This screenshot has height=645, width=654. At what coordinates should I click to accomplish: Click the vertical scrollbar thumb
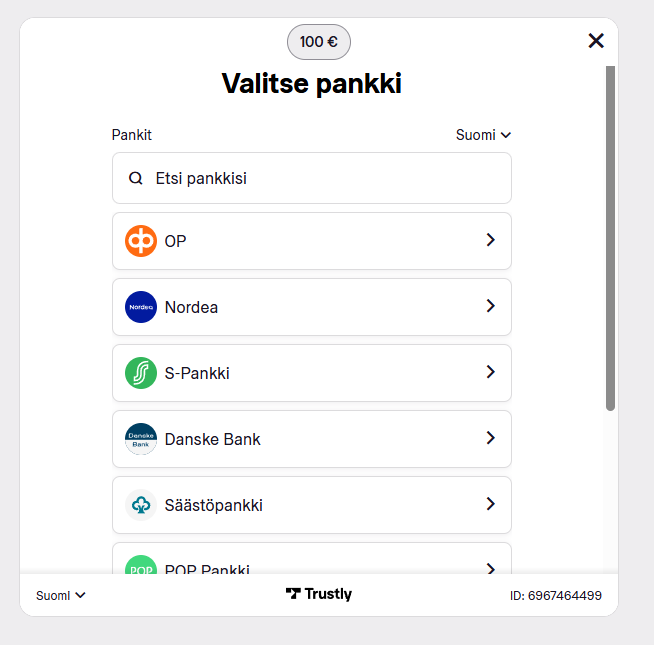(610, 238)
